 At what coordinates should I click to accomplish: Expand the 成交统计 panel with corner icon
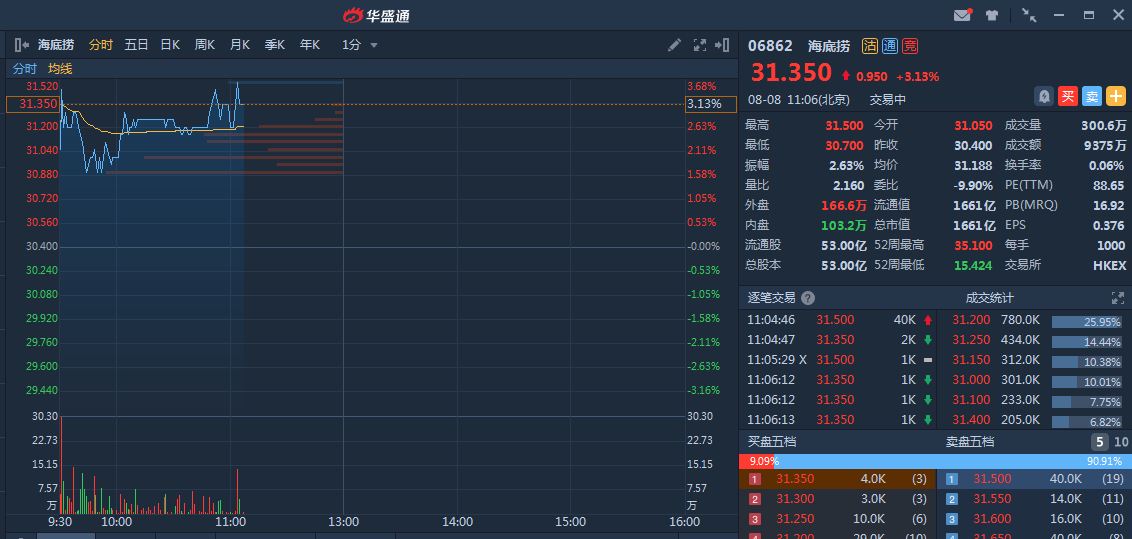click(1118, 298)
